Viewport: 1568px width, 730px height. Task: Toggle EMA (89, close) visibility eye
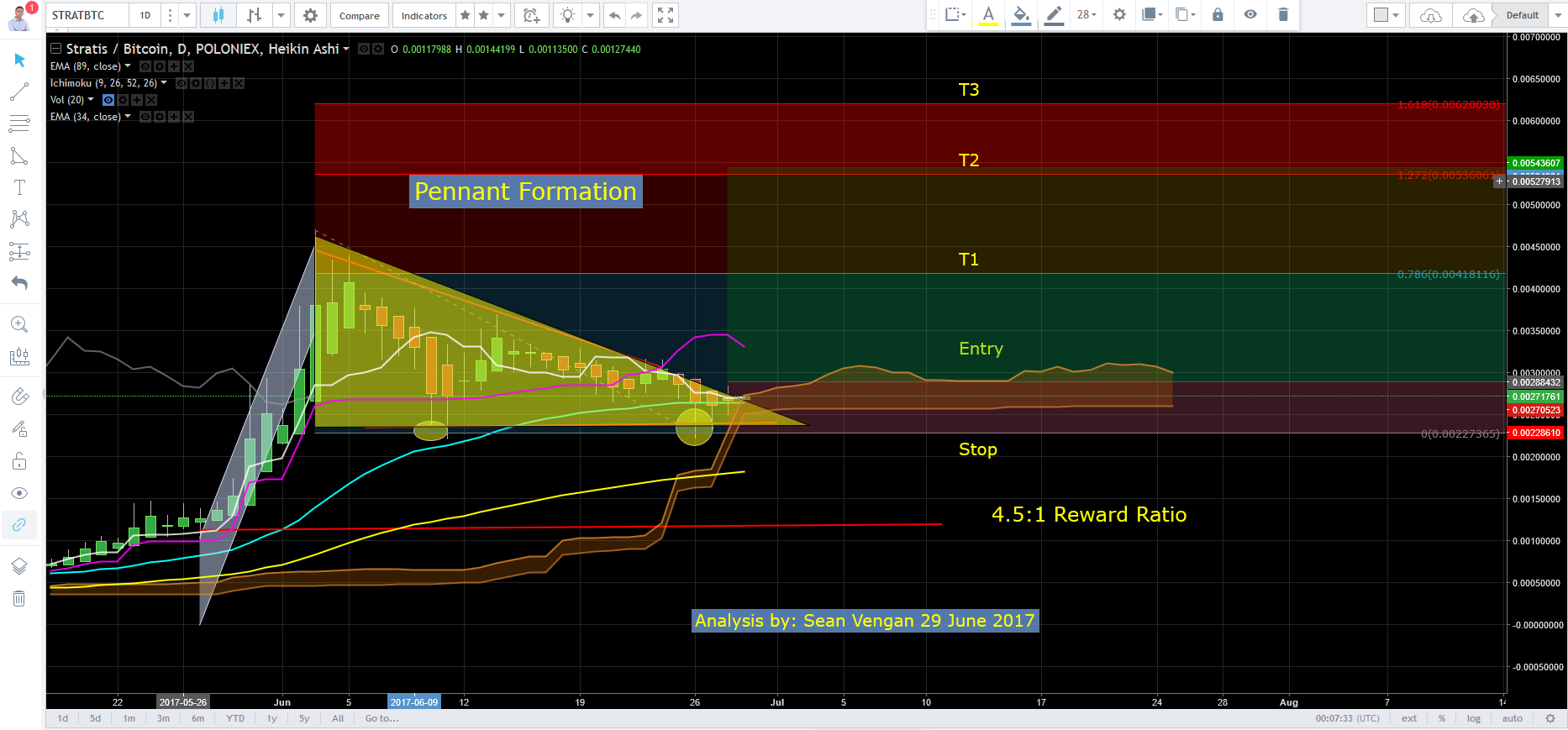click(145, 66)
